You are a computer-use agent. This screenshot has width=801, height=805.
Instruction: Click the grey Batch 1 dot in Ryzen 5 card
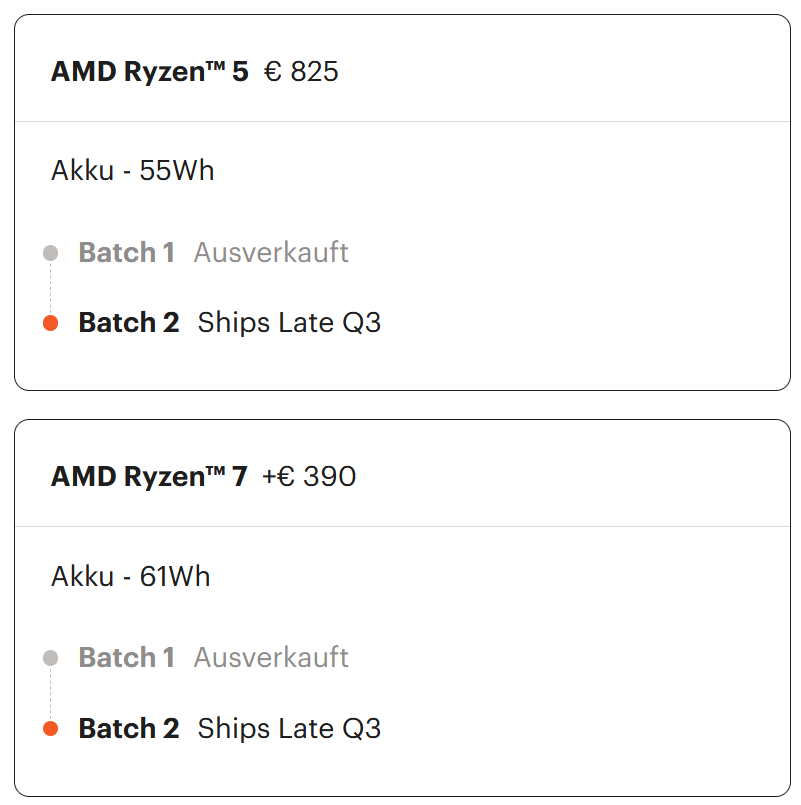(x=51, y=253)
